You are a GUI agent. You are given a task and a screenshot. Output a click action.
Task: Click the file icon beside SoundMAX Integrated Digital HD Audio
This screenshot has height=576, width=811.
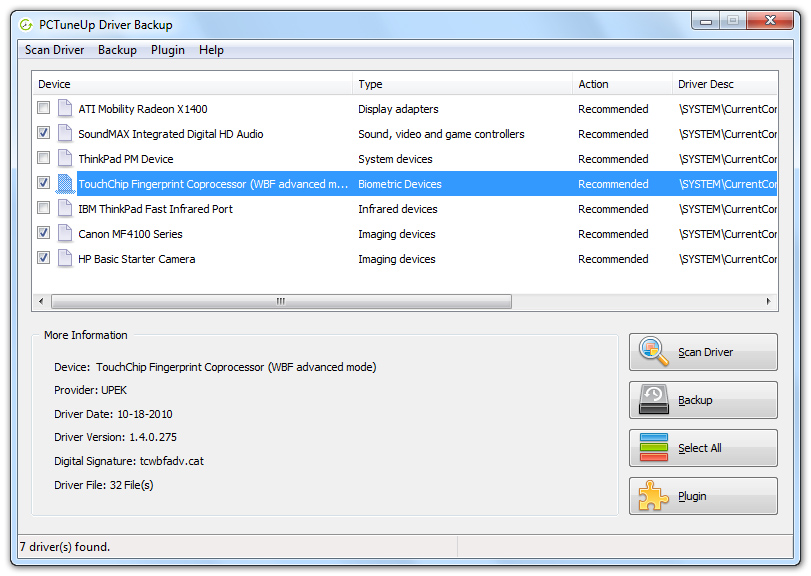pos(65,133)
